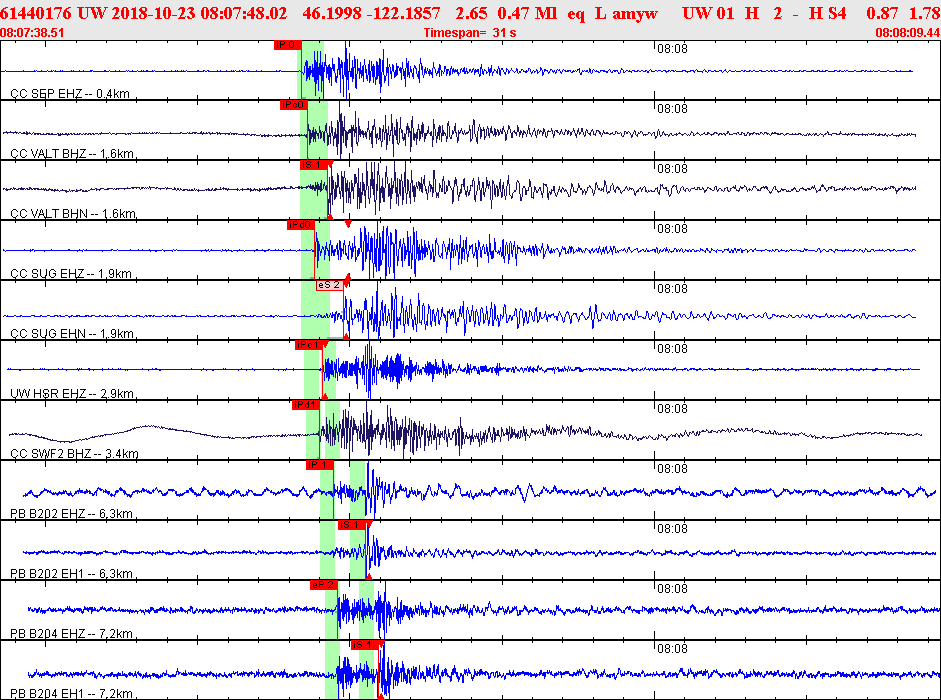This screenshot has height=700, width=941.
Task: Click the 0.87 value in header
Action: pyautogui.click(x=882, y=13)
